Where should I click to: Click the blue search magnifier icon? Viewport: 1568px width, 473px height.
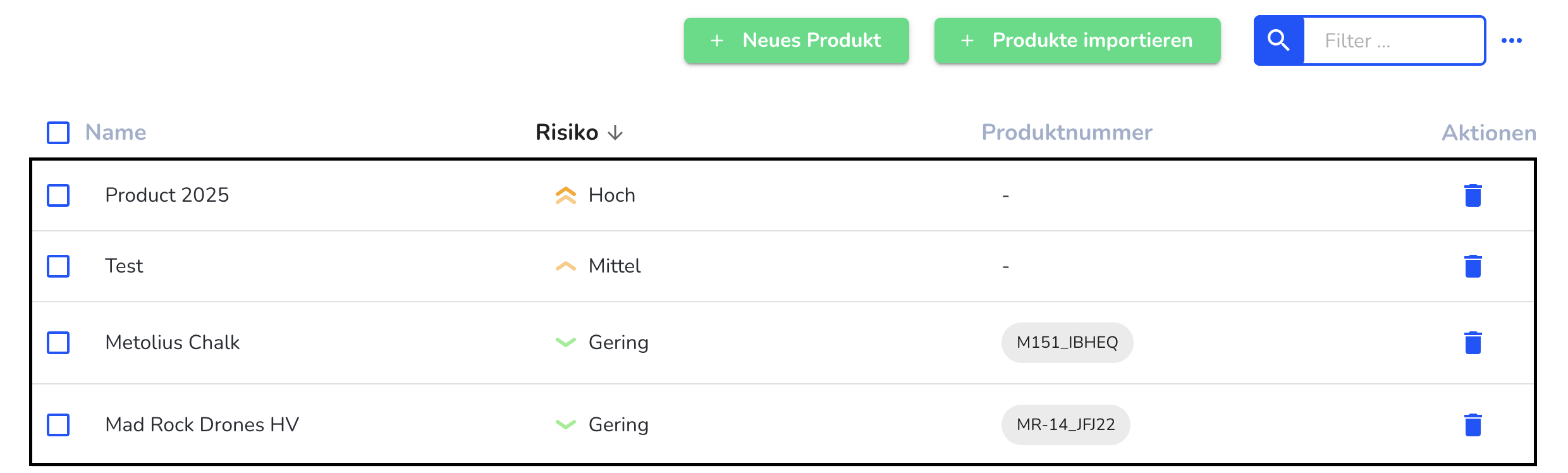point(1279,40)
